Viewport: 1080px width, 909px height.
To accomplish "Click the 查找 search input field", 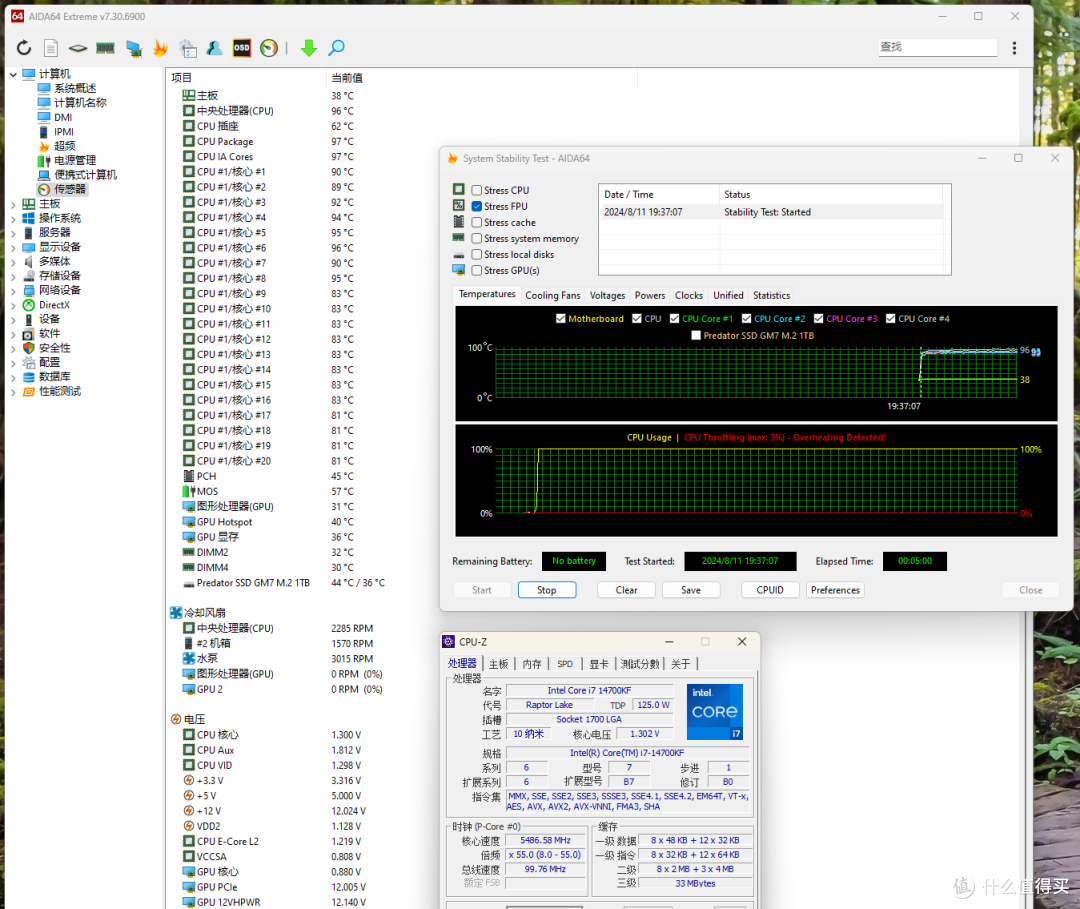I will point(937,47).
